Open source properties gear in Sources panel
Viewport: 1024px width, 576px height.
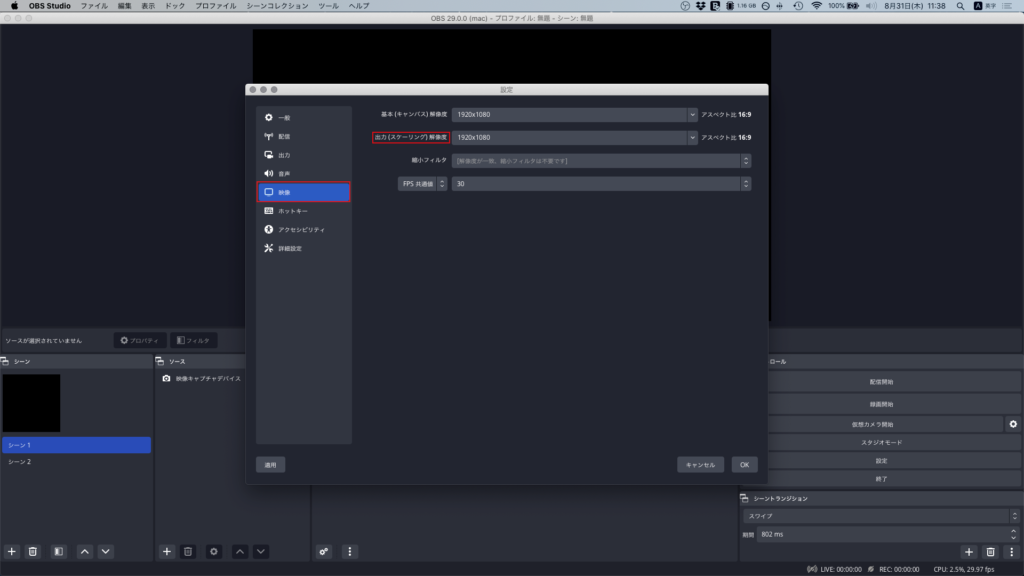[x=213, y=551]
